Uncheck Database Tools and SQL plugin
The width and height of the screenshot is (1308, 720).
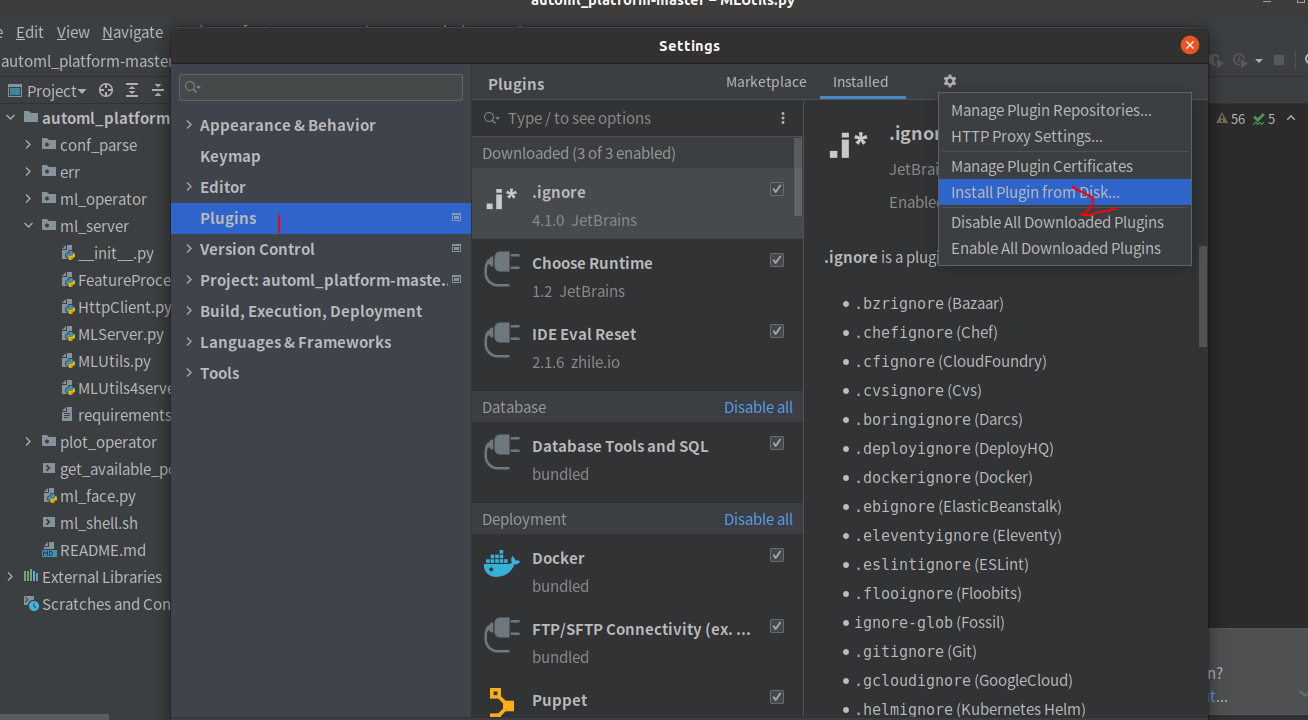(x=777, y=443)
